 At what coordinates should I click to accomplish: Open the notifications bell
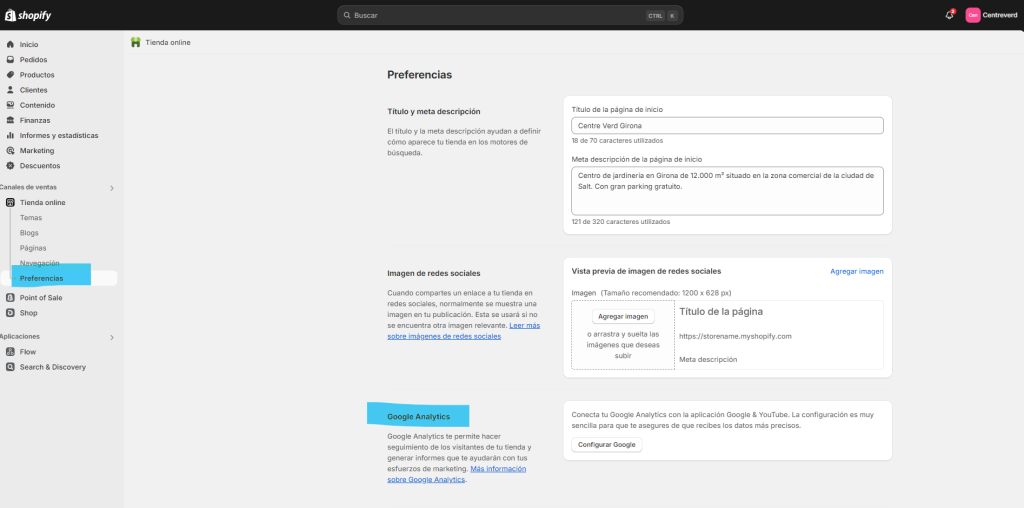949,15
